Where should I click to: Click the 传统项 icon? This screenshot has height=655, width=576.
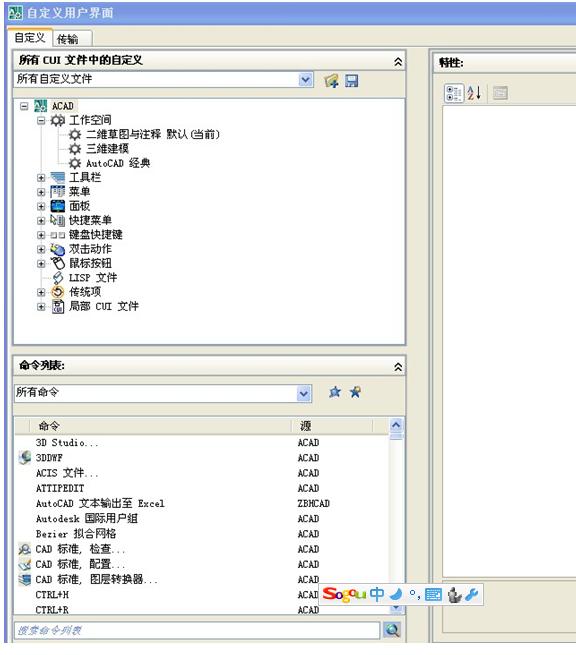click(58, 292)
